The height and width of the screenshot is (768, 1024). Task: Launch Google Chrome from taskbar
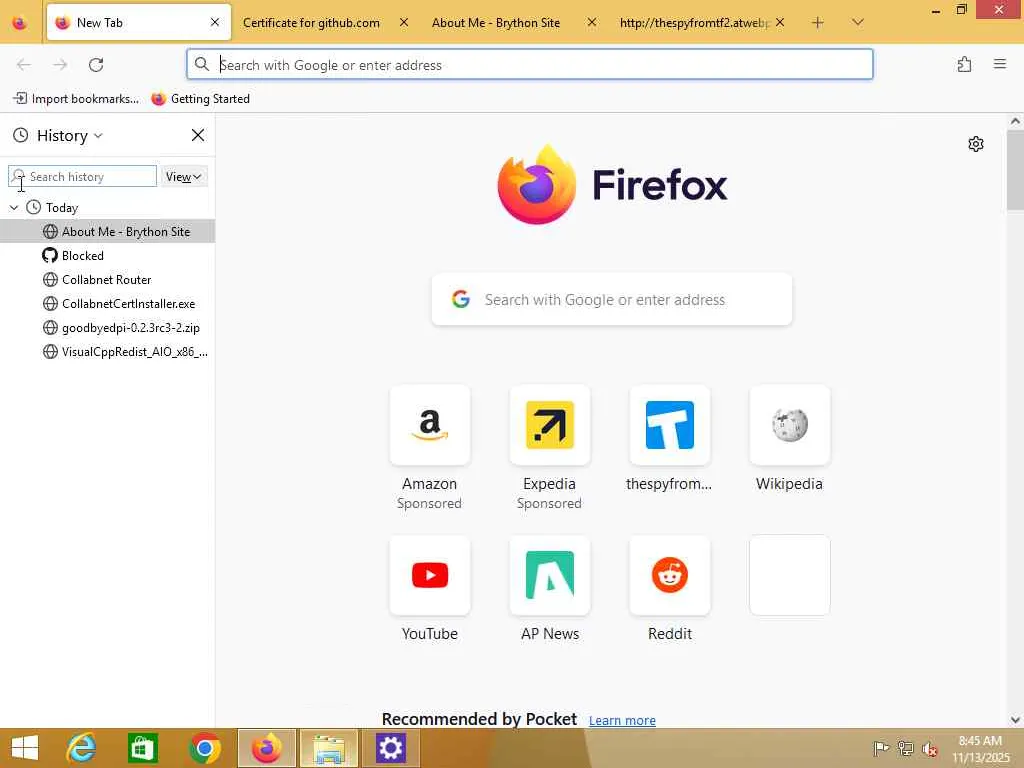tap(204, 748)
